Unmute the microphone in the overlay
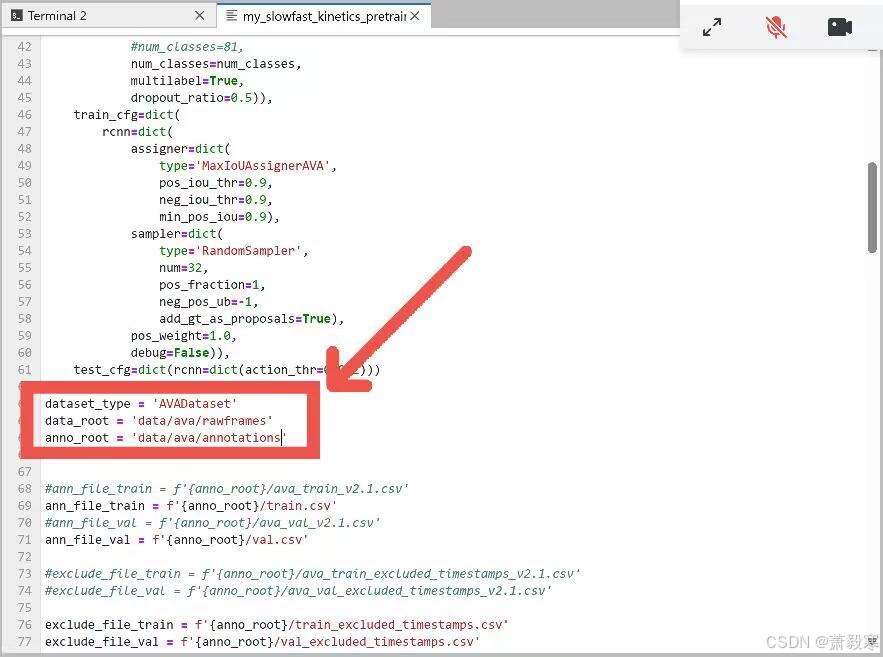Screen dimensions: 883x657 click(776, 27)
